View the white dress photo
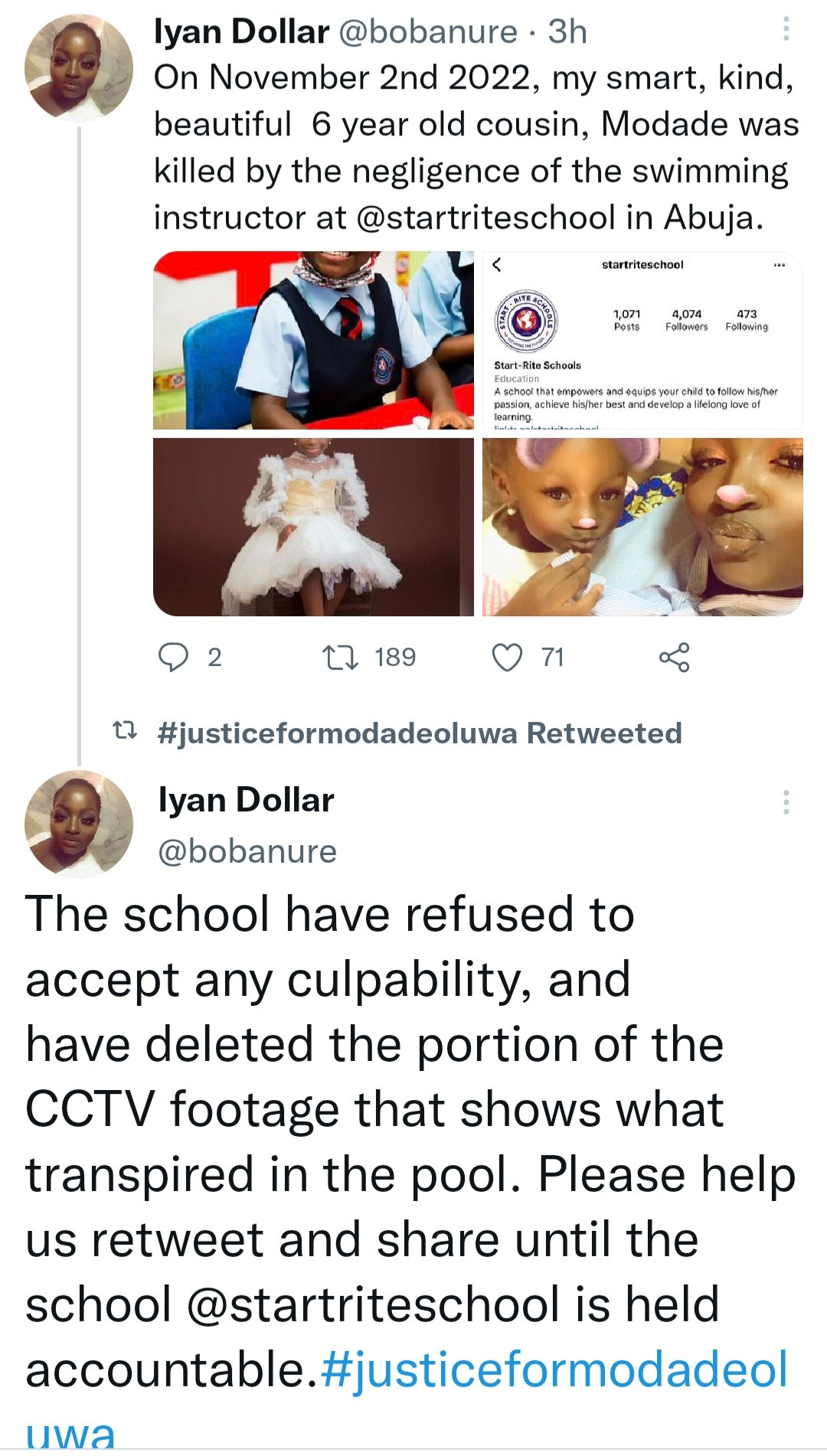This screenshot has height=1456, width=827. click(x=314, y=527)
